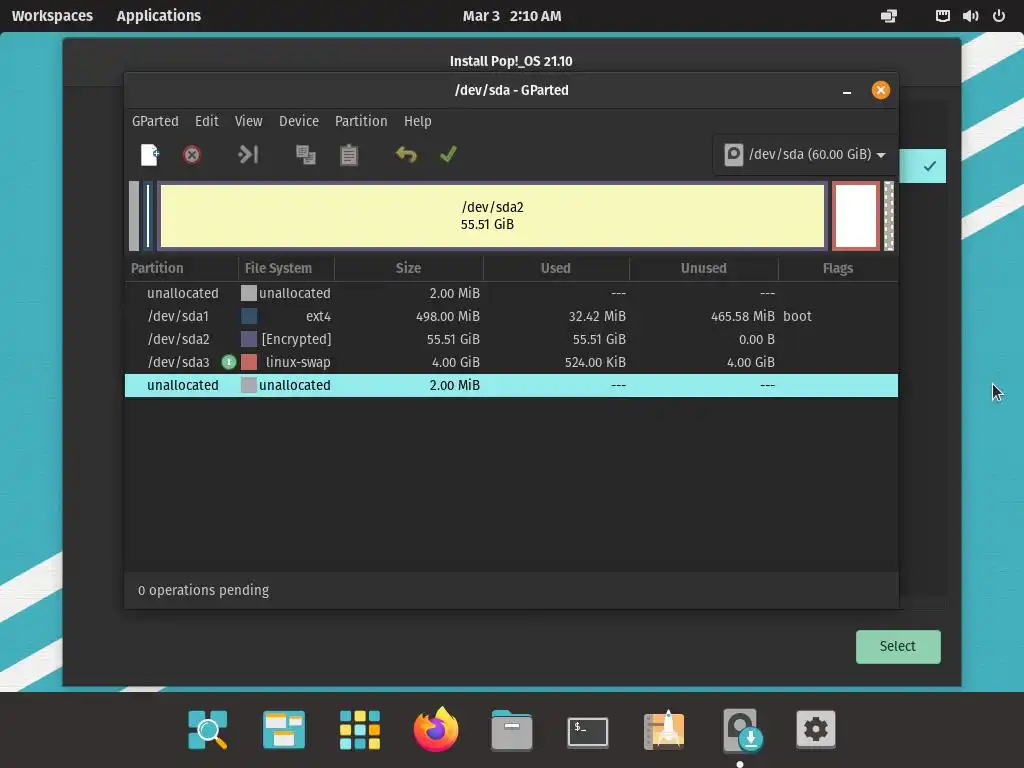This screenshot has height=768, width=1024.
Task: Click the volume icon in top panel
Action: point(970,16)
